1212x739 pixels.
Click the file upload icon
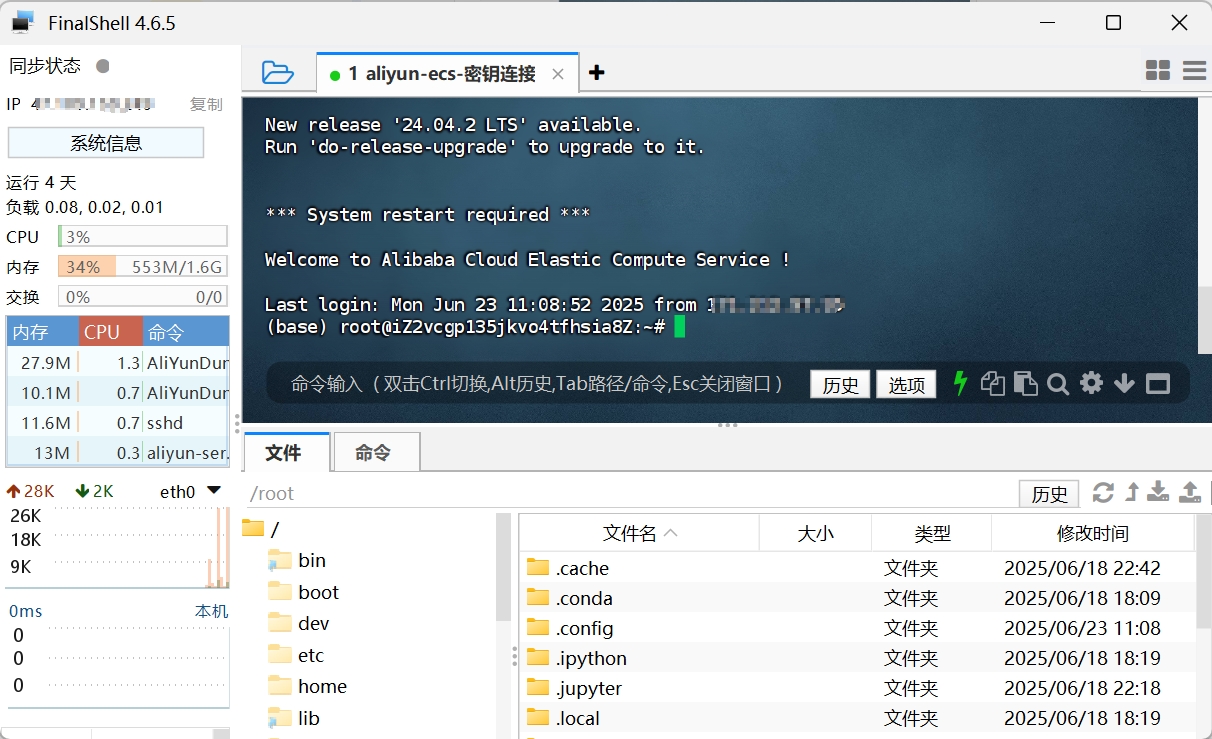point(1189,492)
